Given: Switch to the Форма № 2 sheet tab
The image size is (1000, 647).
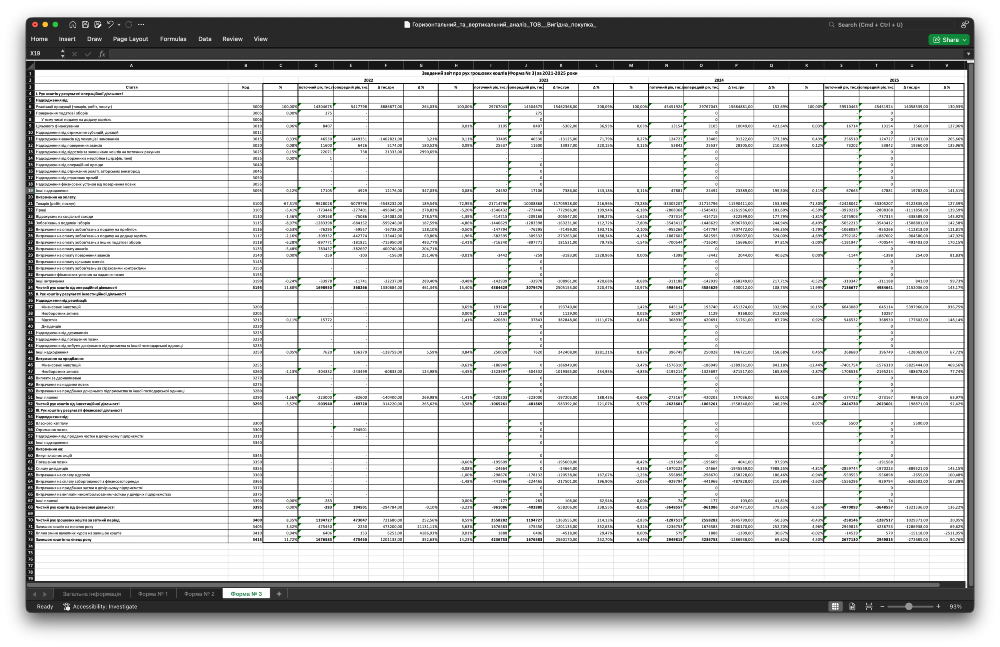Looking at the screenshot, I should point(199,594).
